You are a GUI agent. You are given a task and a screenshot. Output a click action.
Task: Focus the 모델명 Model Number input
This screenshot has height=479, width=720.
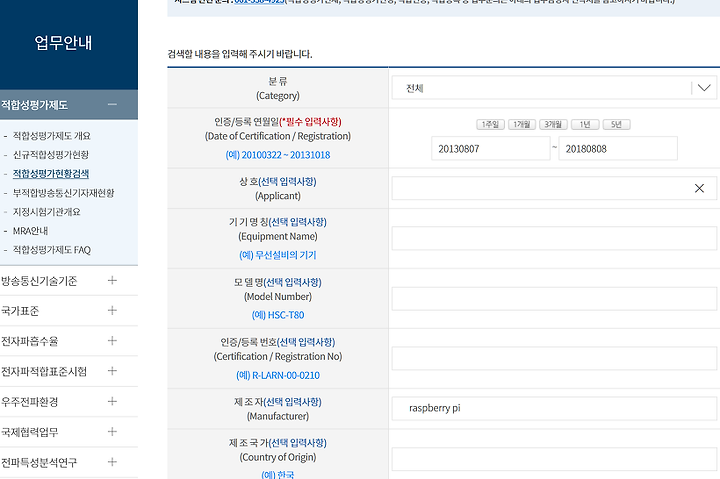(554, 299)
